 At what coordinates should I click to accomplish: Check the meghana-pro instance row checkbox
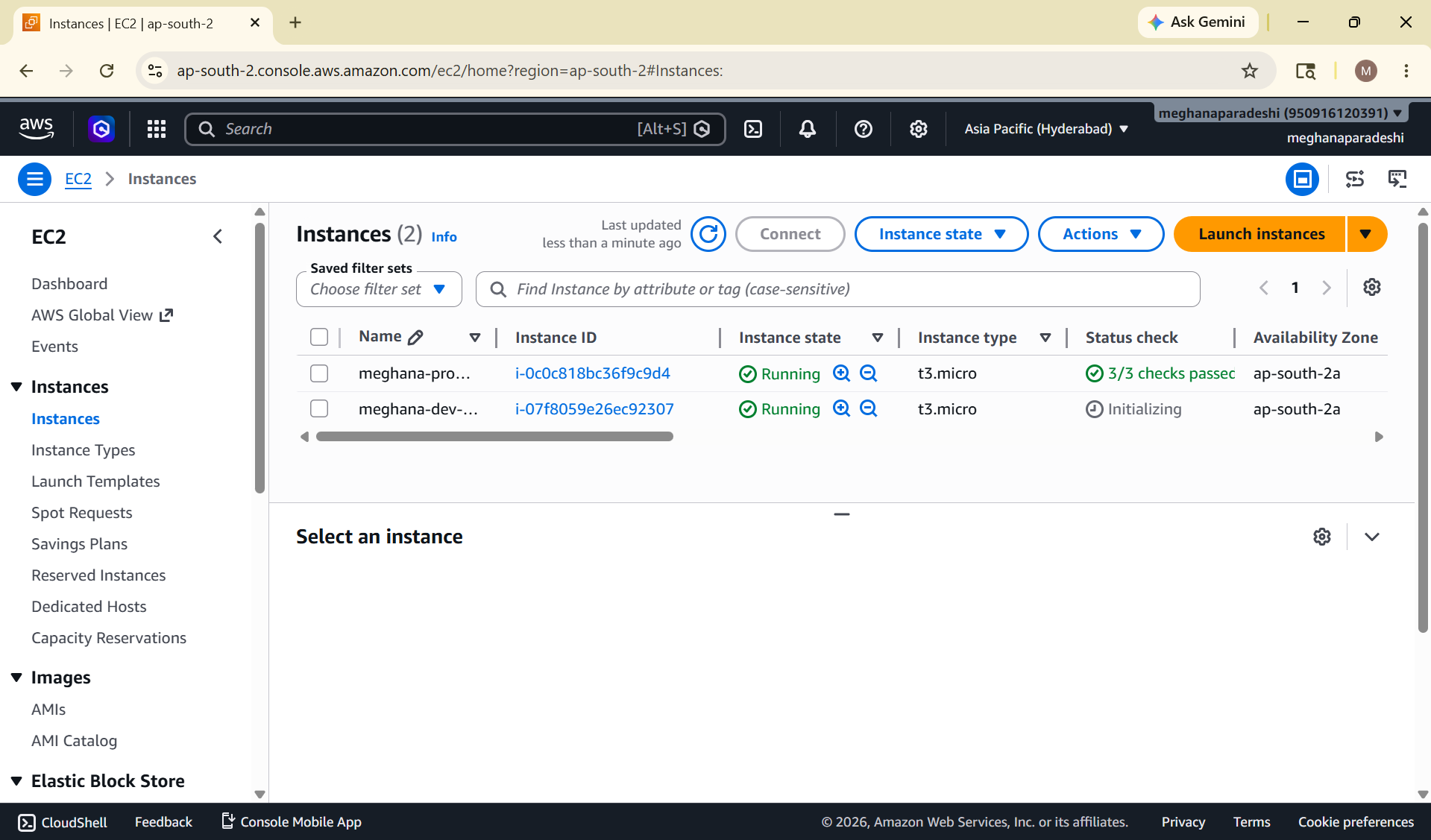pyautogui.click(x=319, y=373)
